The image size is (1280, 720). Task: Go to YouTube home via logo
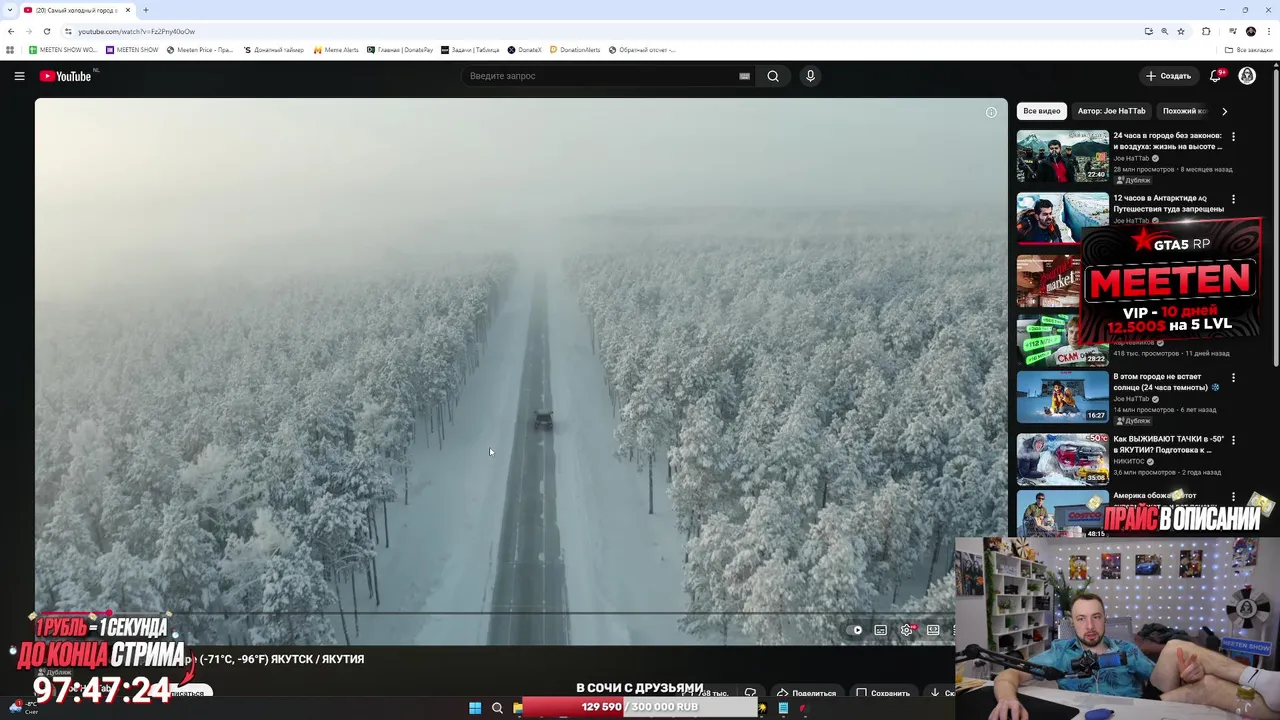tap(66, 76)
